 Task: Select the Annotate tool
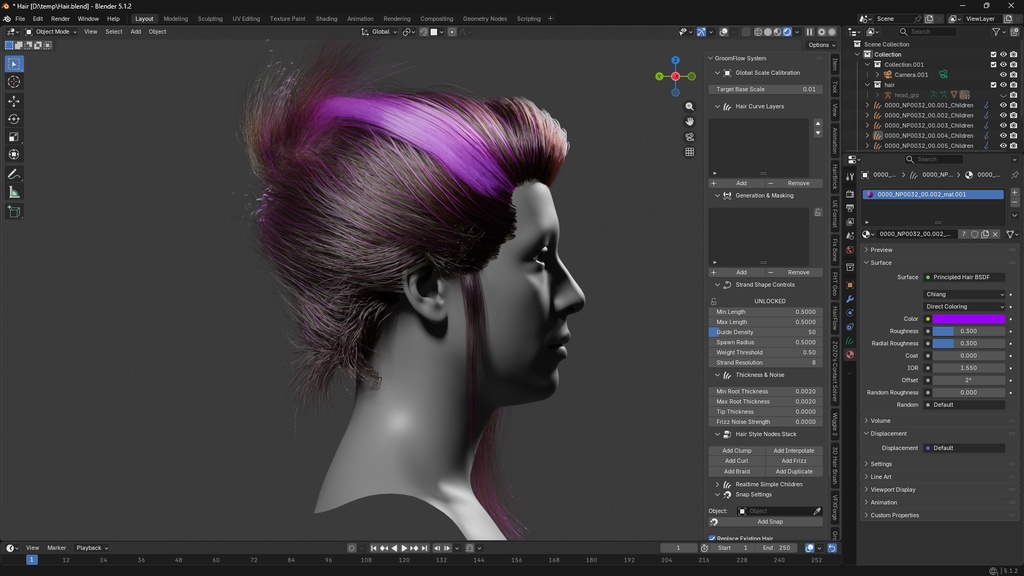14,174
